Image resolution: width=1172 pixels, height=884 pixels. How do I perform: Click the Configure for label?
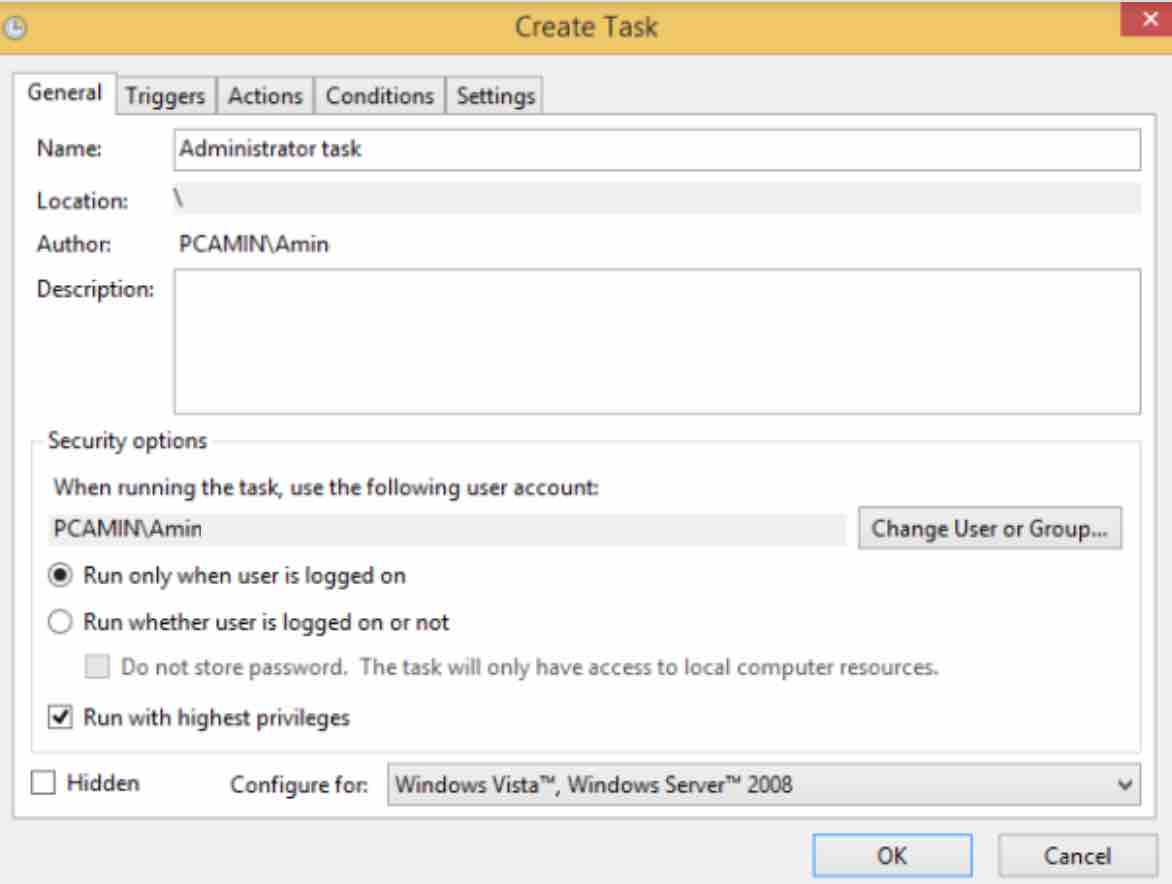[x=299, y=785]
